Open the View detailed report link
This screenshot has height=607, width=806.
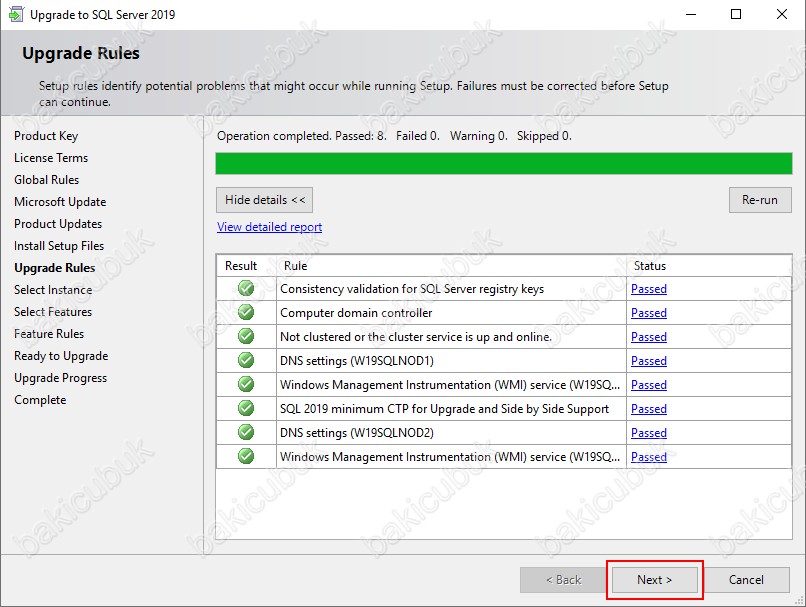[x=269, y=227]
